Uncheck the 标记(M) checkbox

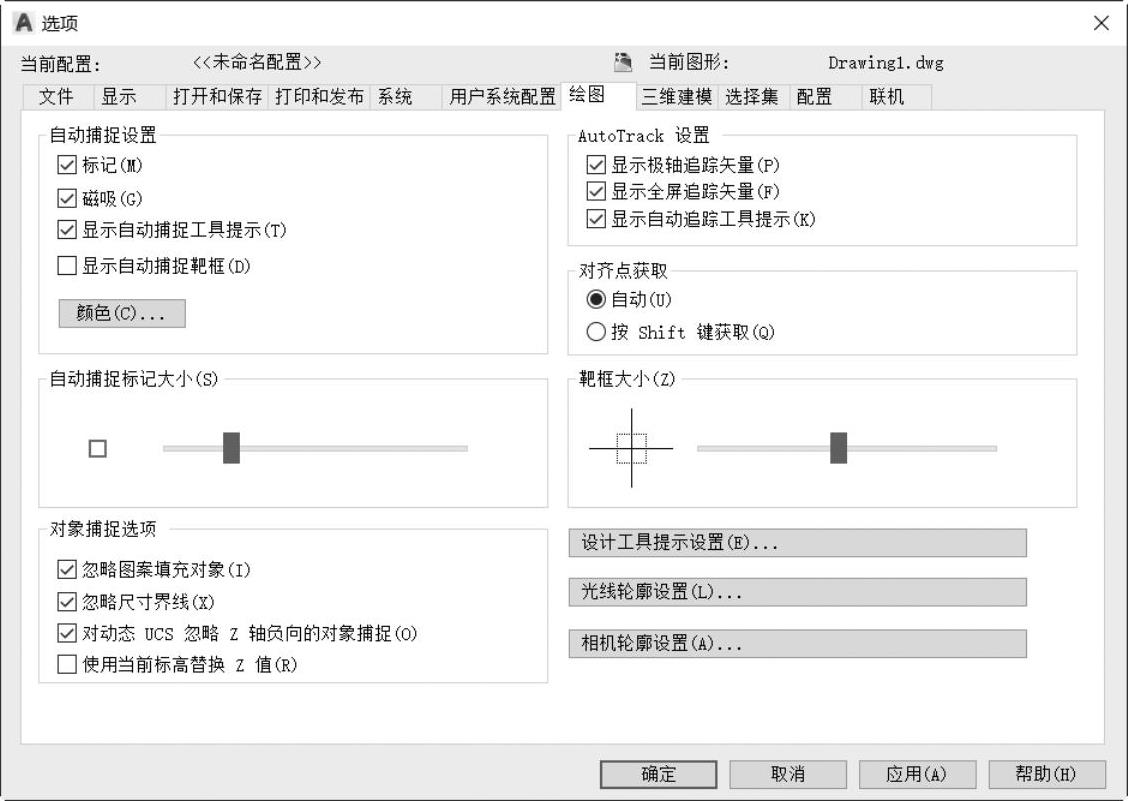pos(67,165)
